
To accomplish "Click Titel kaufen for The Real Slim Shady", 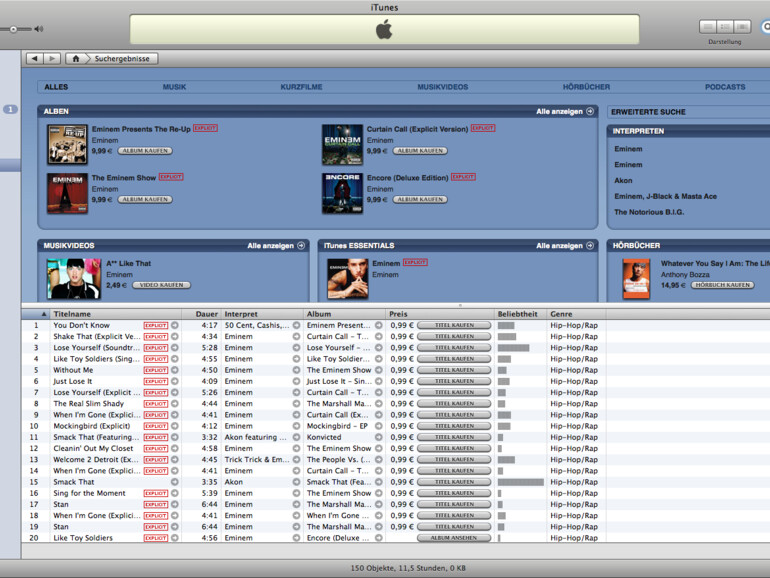I will pyautogui.click(x=454, y=404).
